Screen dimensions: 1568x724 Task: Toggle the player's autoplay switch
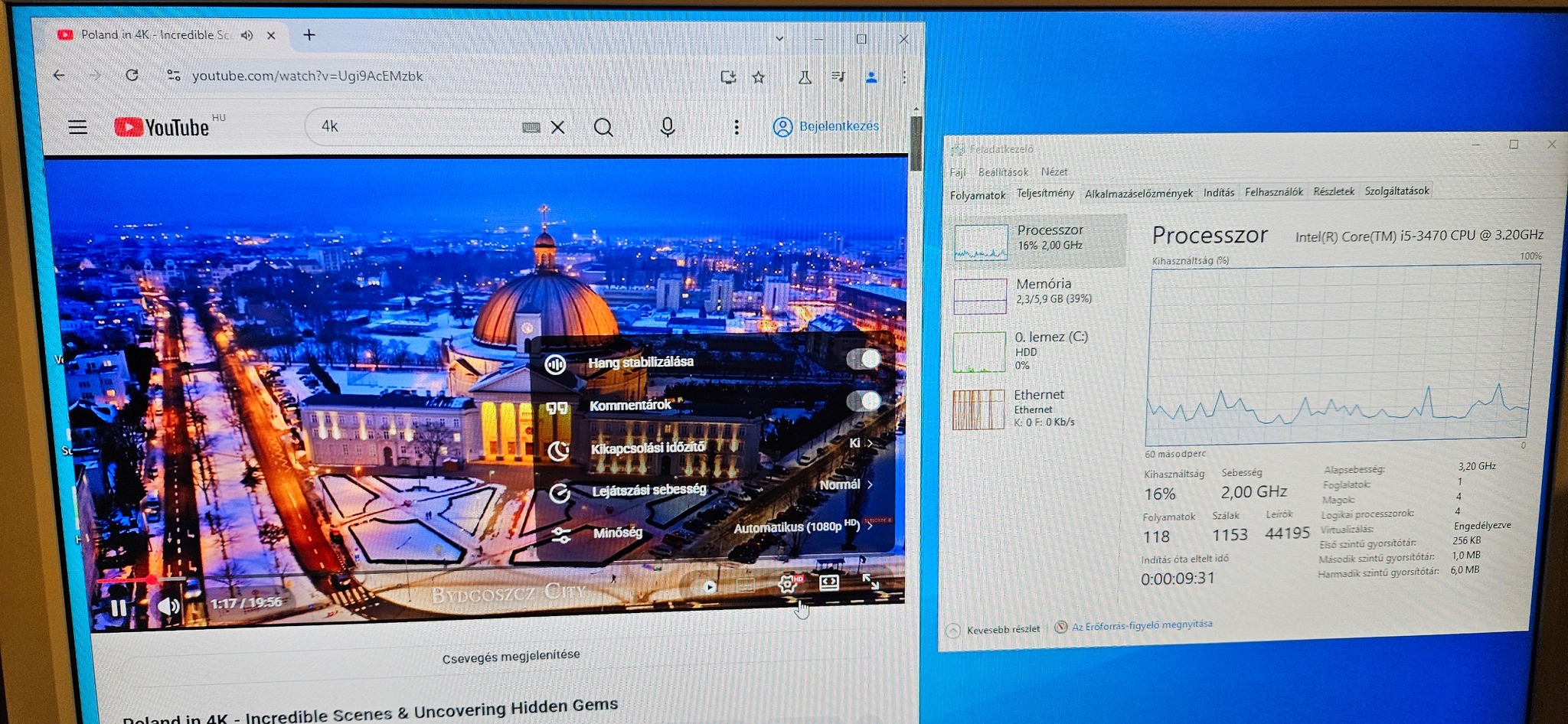point(705,586)
